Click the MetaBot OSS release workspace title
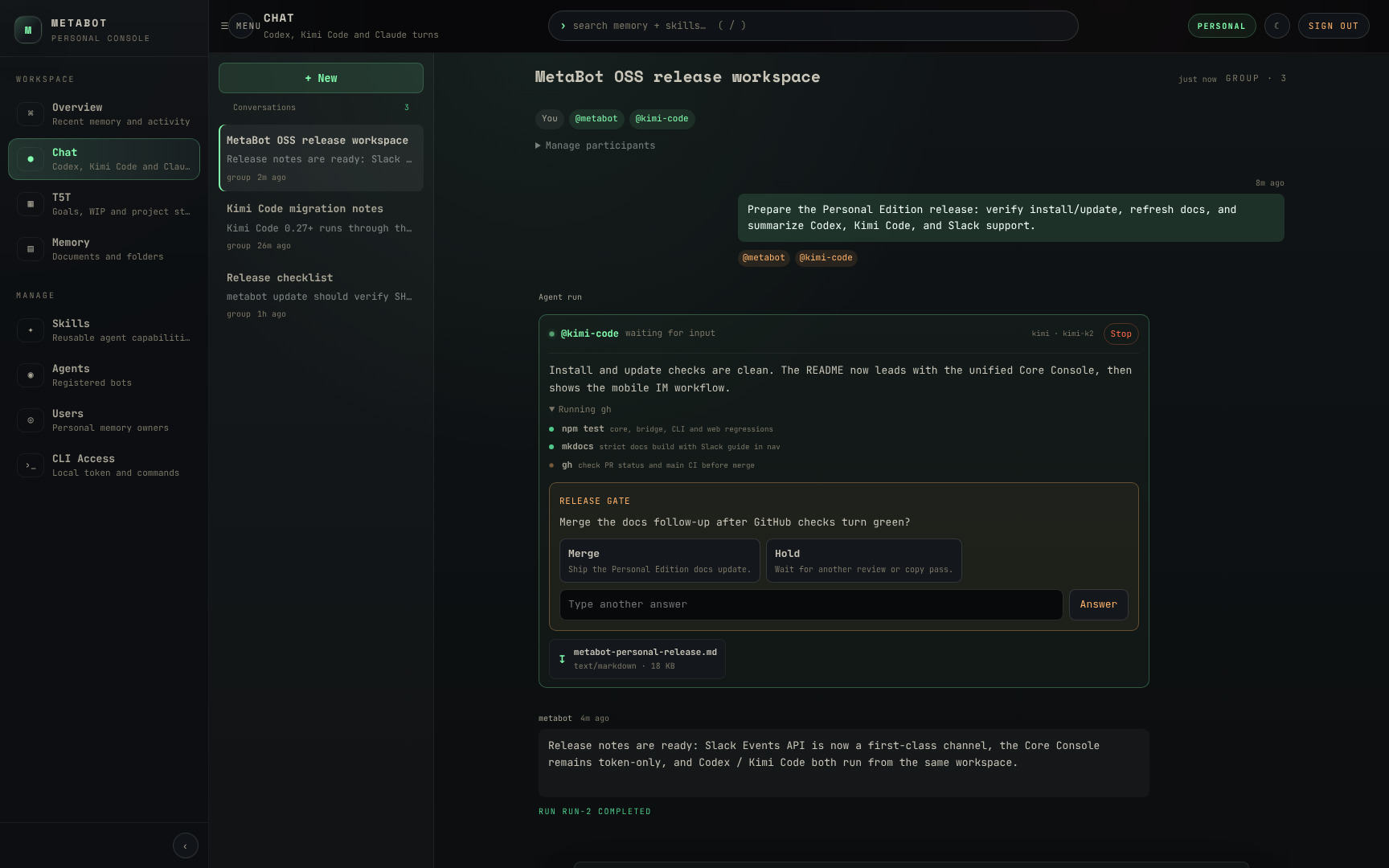 (678, 77)
